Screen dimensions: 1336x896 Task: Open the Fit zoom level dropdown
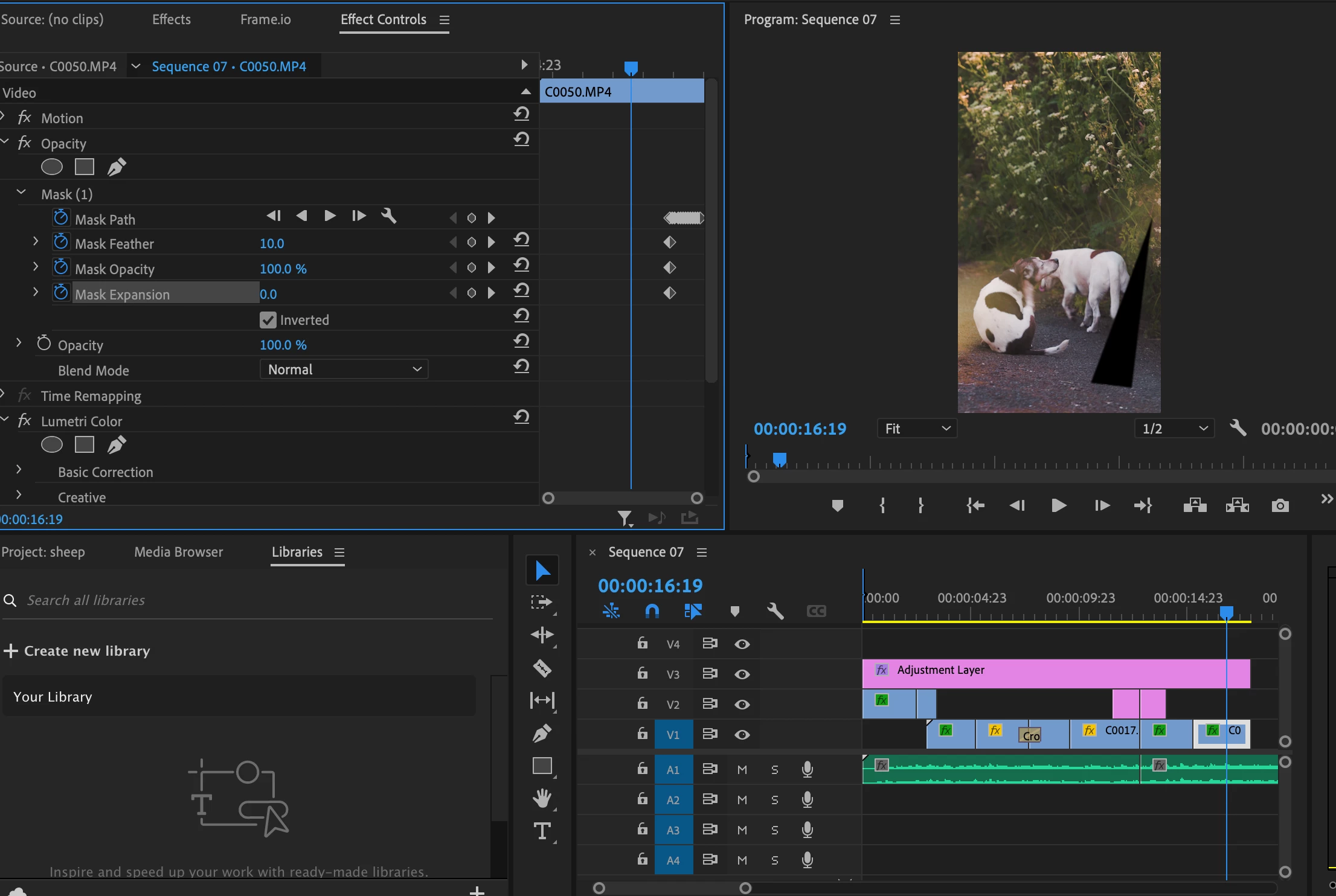pos(917,429)
